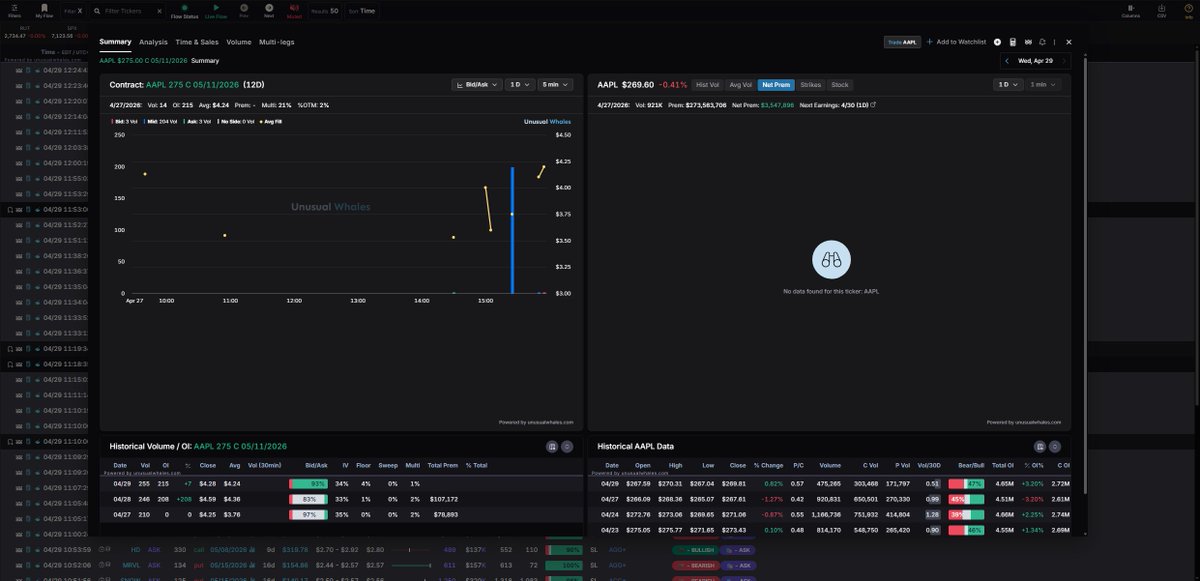This screenshot has width=1200, height=581.
Task: Select the Hist Vol chart option
Action: 707,85
